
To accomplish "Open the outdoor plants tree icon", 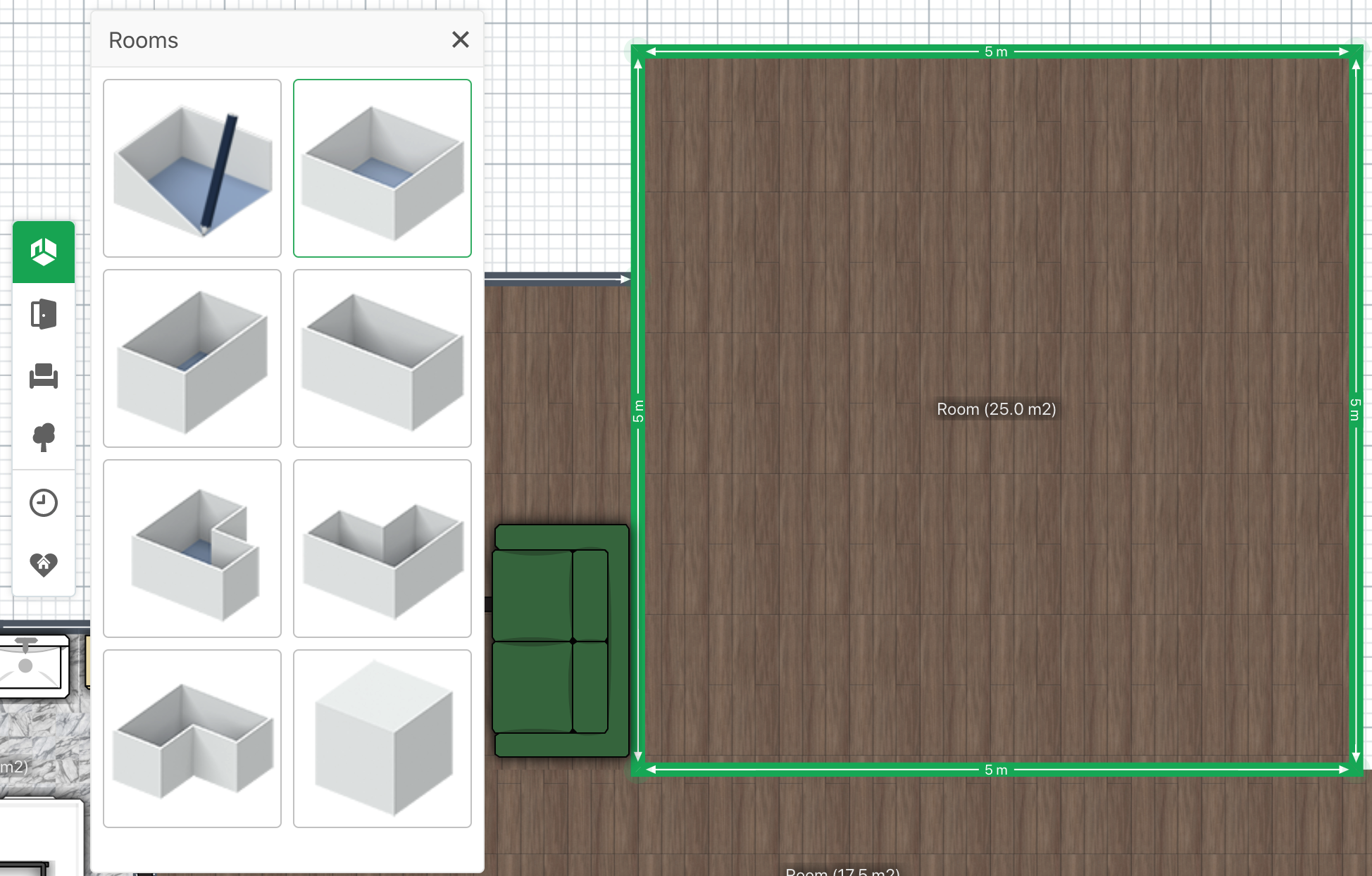I will click(44, 437).
